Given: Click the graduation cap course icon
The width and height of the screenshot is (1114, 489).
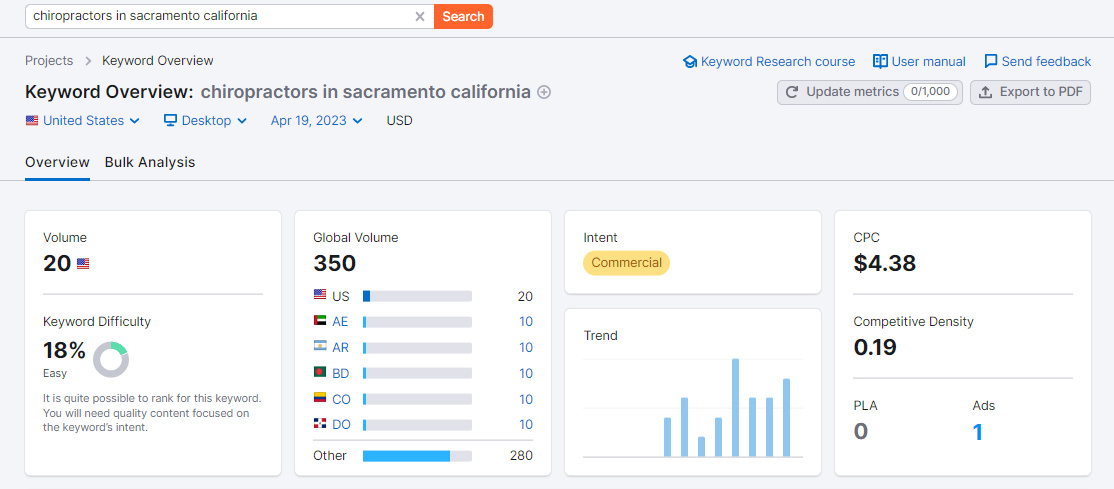Looking at the screenshot, I should click(689, 61).
